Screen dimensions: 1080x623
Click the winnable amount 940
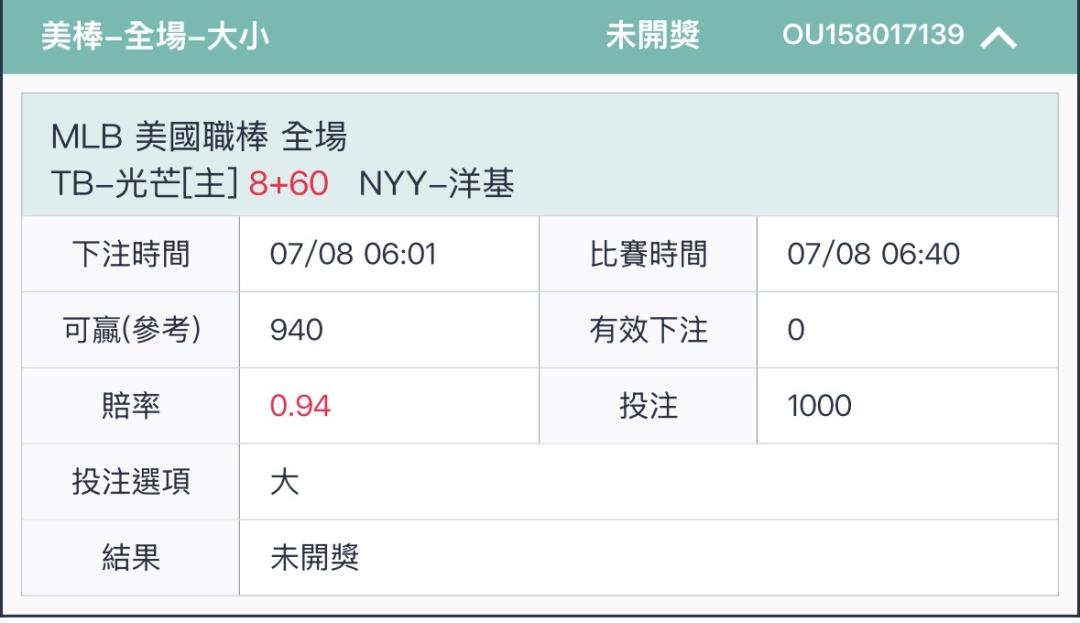point(296,330)
